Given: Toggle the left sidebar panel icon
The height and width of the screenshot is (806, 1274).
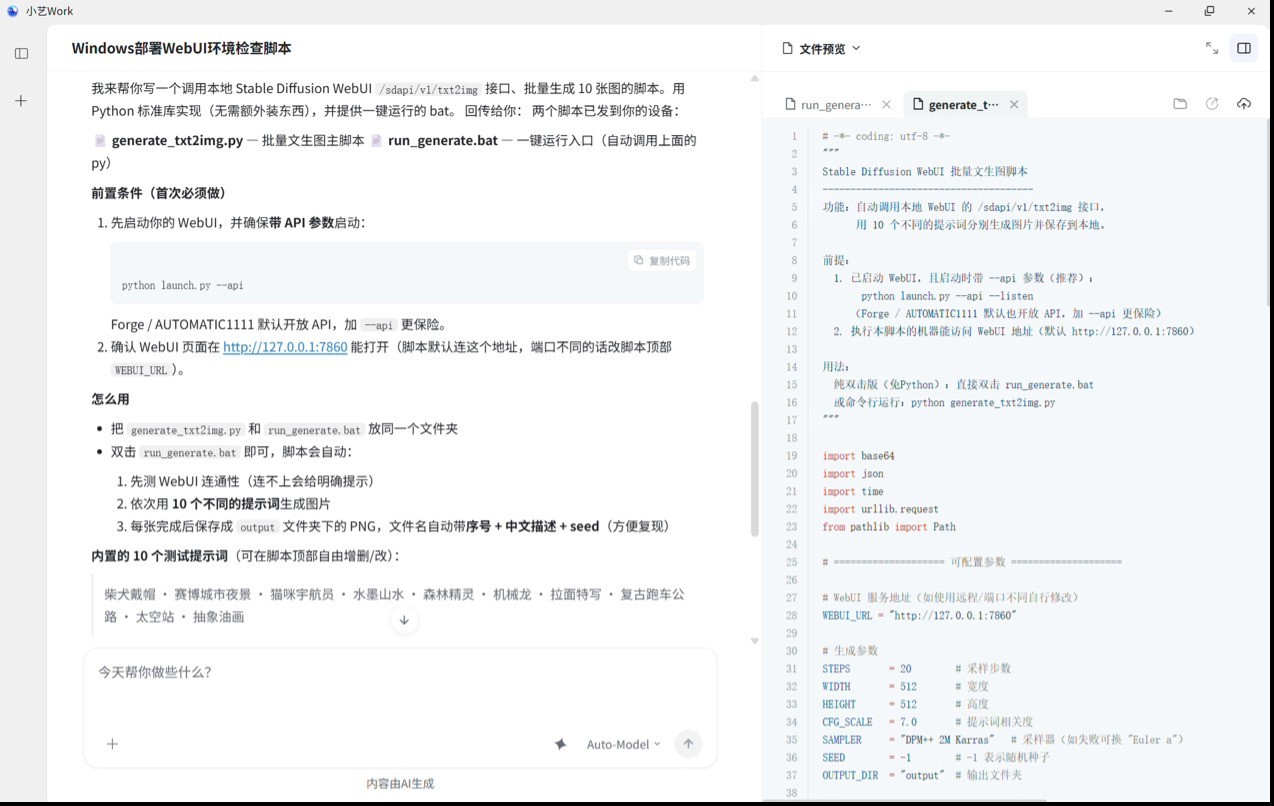Looking at the screenshot, I should point(21,53).
